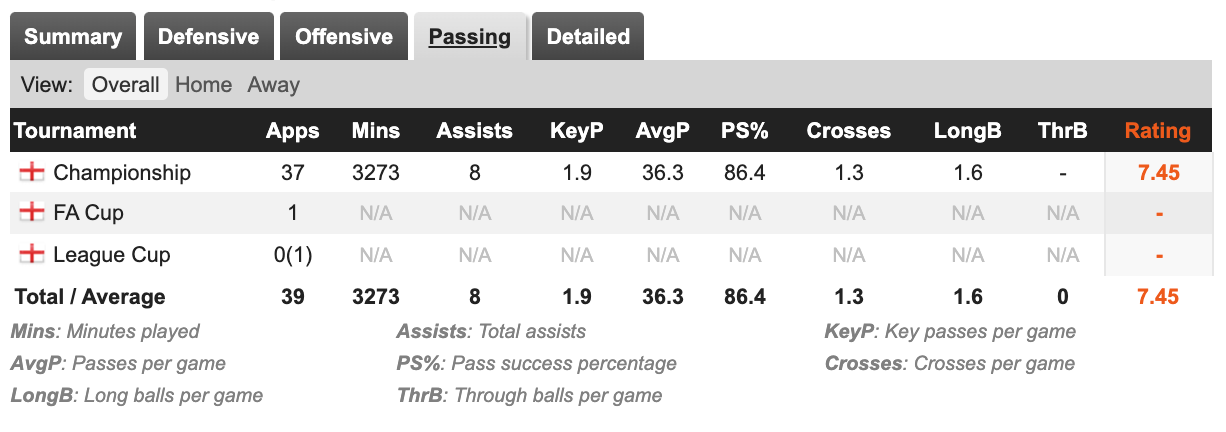This screenshot has height=432, width=1226.
Task: Switch the view to Home
Action: (203, 85)
